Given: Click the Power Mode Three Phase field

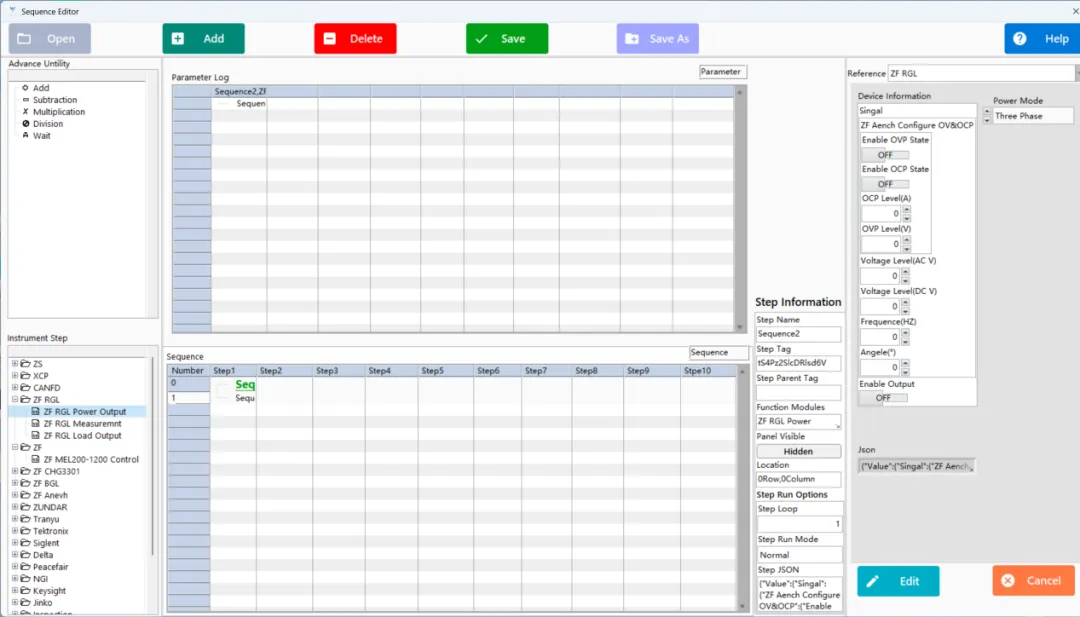Looking at the screenshot, I should coord(1033,116).
